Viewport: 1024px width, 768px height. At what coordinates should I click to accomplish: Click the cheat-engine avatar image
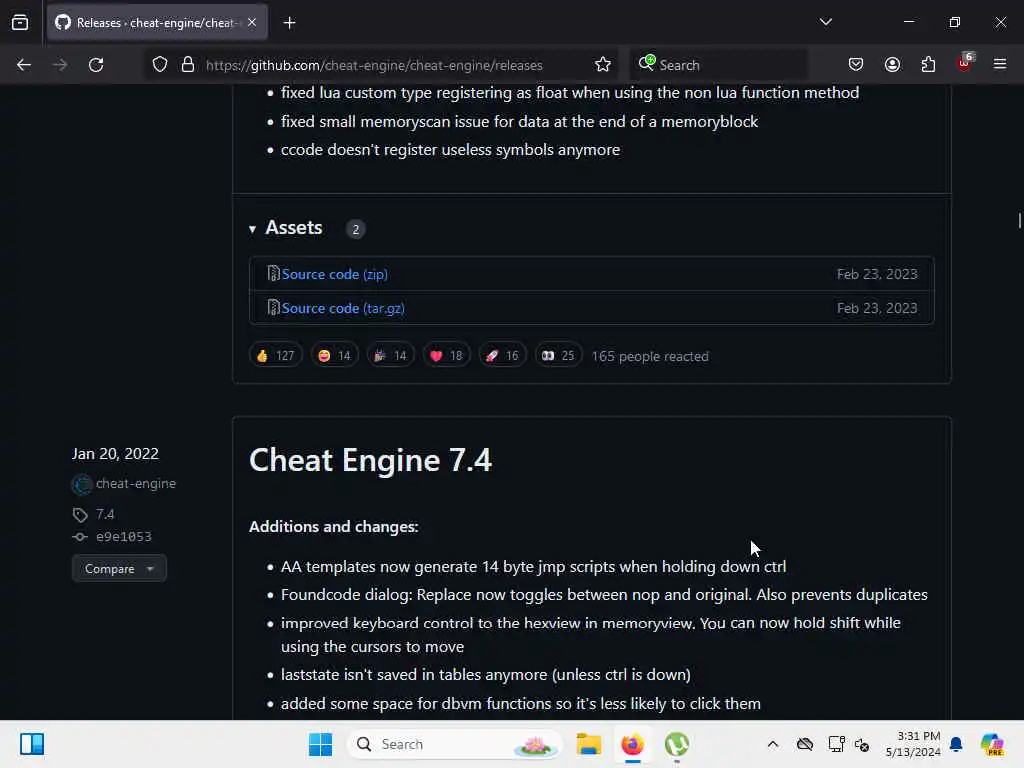click(82, 485)
